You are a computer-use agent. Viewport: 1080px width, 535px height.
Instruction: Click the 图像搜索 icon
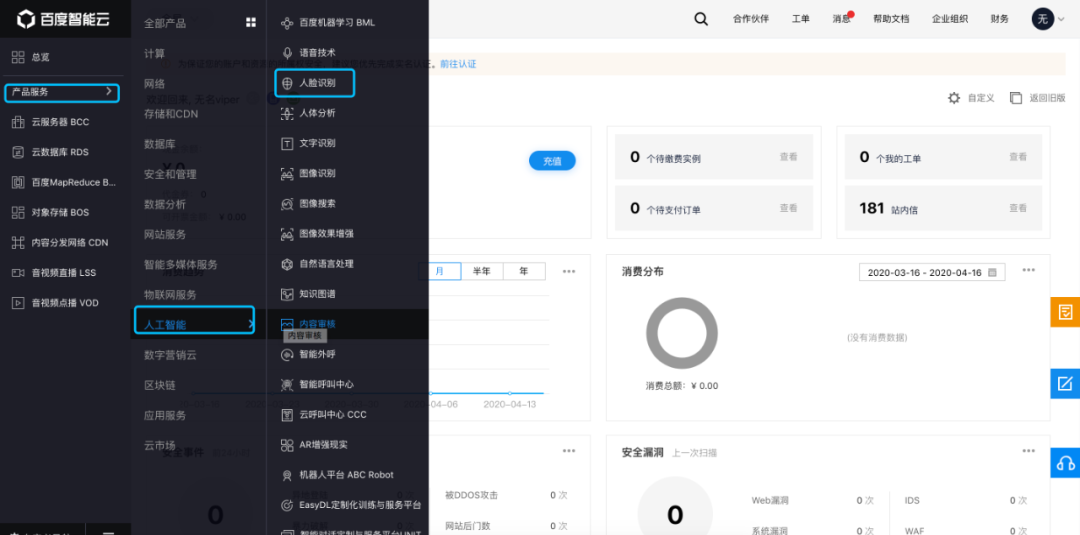click(288, 204)
